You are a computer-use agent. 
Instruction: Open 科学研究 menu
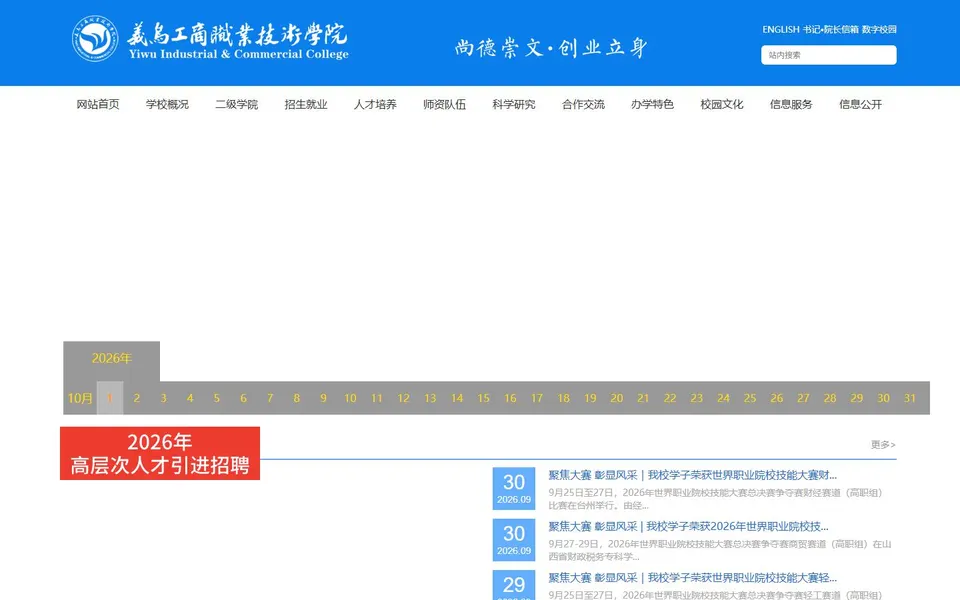click(x=514, y=104)
